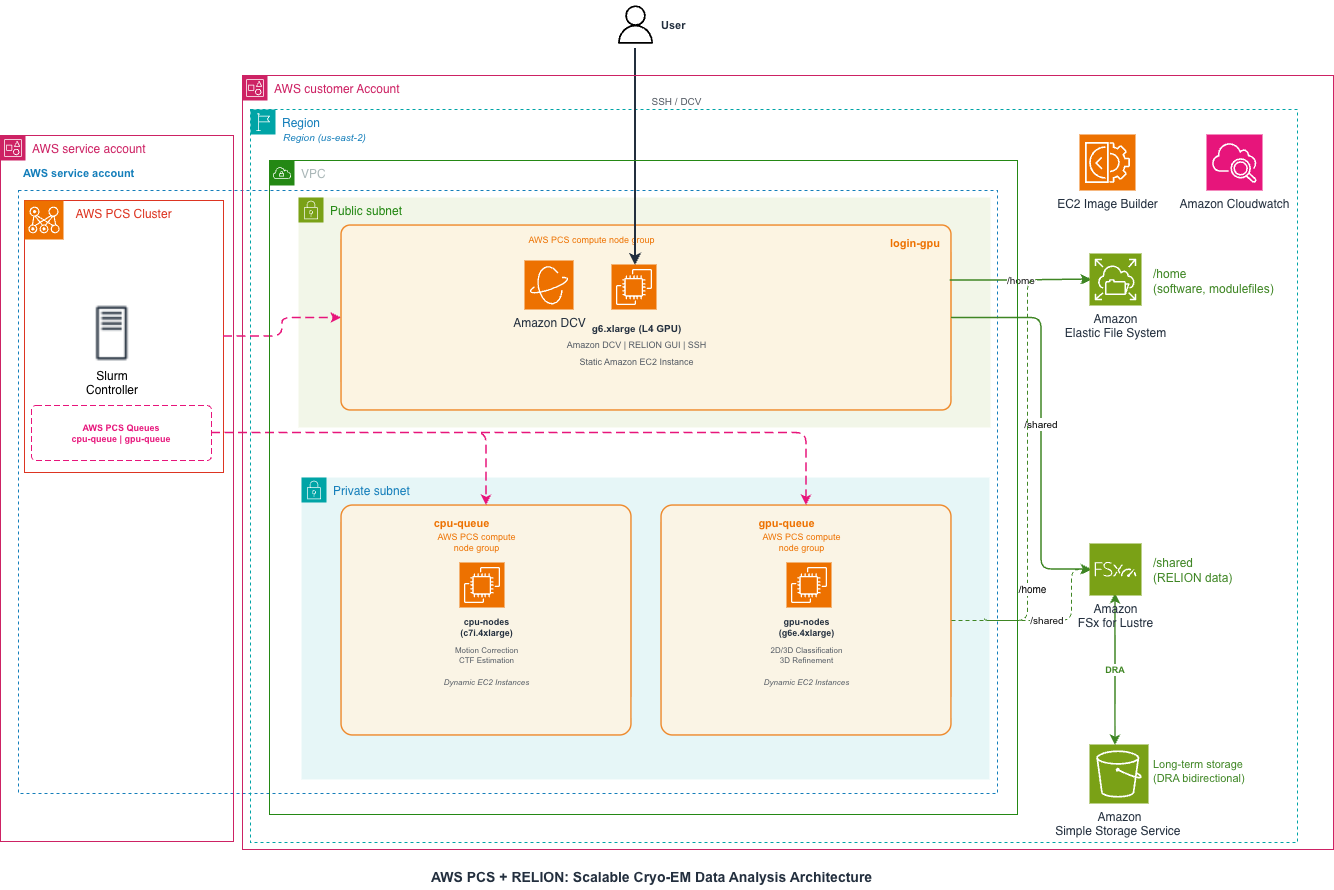Select the Private subnet lock icon
1334x890 pixels.
point(314,490)
